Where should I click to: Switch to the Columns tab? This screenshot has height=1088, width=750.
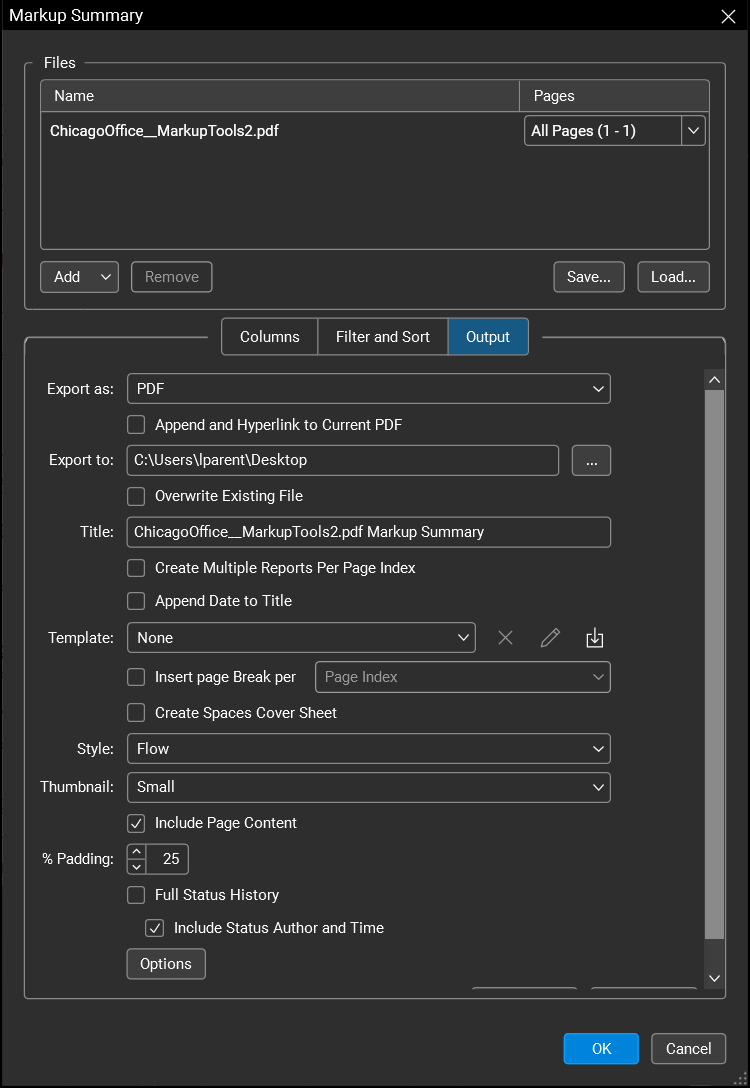[269, 337]
